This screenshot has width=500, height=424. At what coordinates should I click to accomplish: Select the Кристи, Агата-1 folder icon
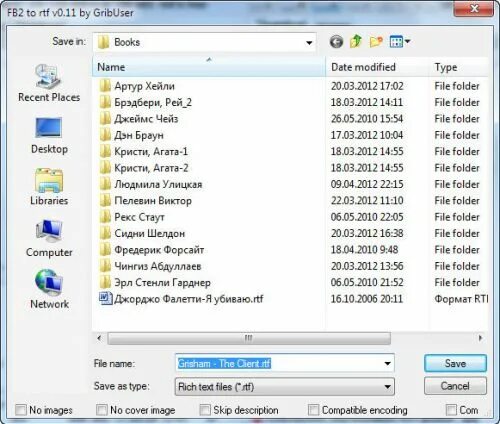105,151
